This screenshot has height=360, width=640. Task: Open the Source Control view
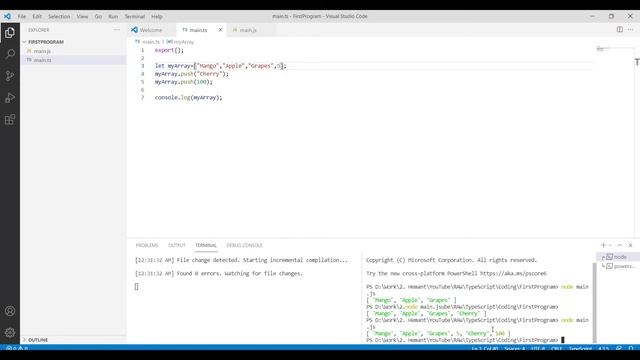(10, 76)
